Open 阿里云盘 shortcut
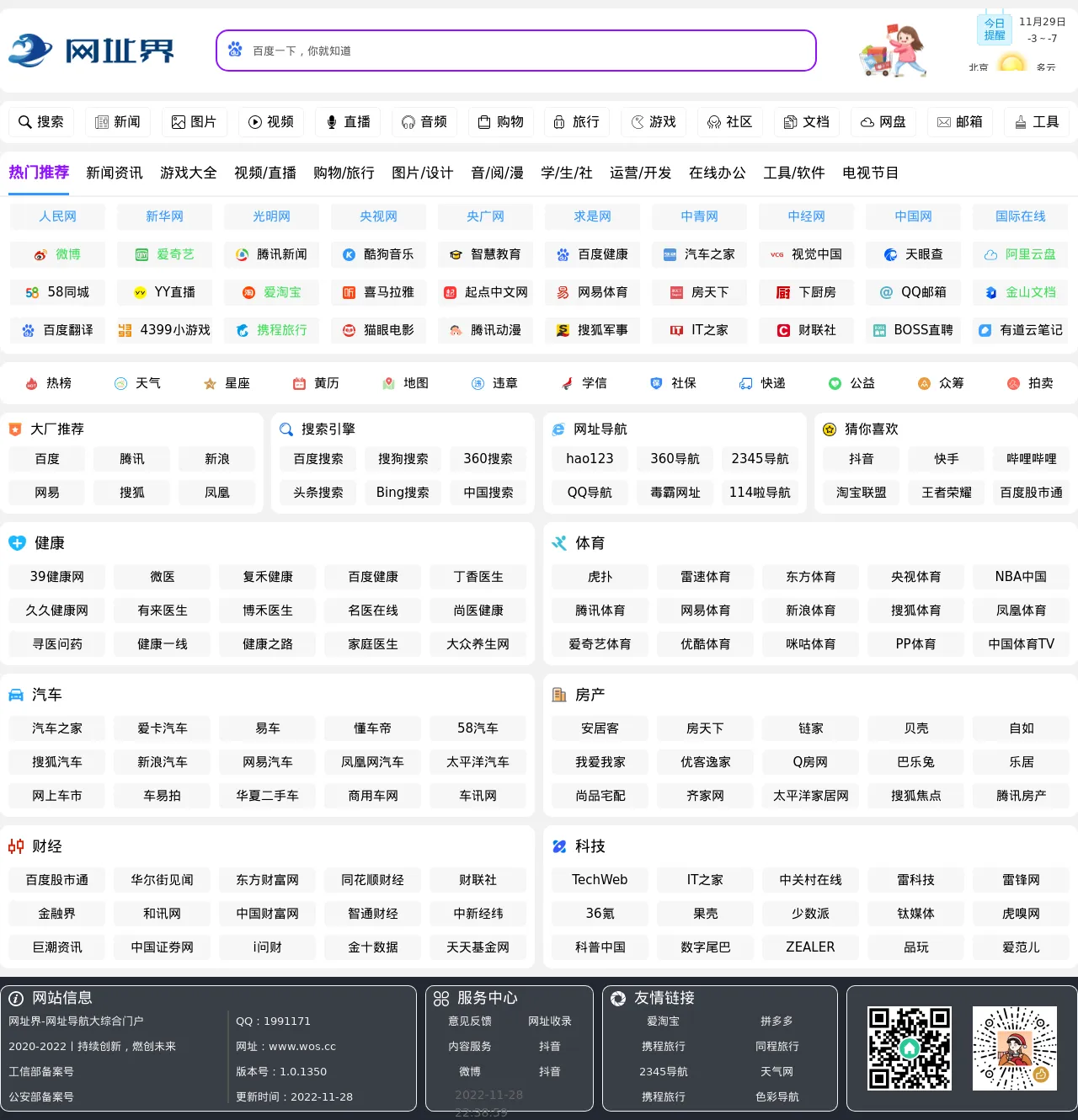 tap(1020, 254)
